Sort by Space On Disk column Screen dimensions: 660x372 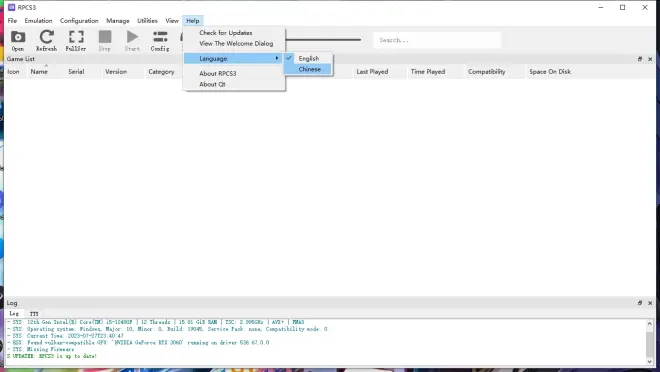[550, 72]
